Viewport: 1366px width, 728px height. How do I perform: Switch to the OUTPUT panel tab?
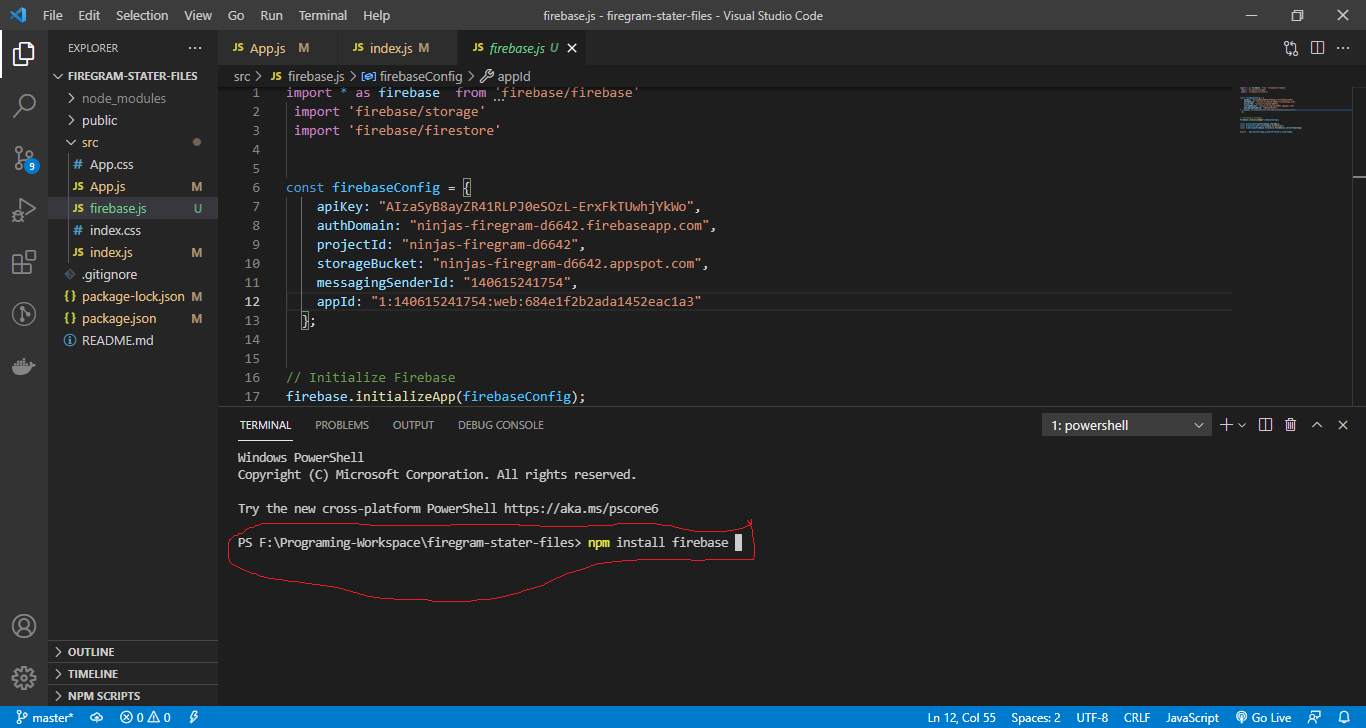tap(413, 425)
